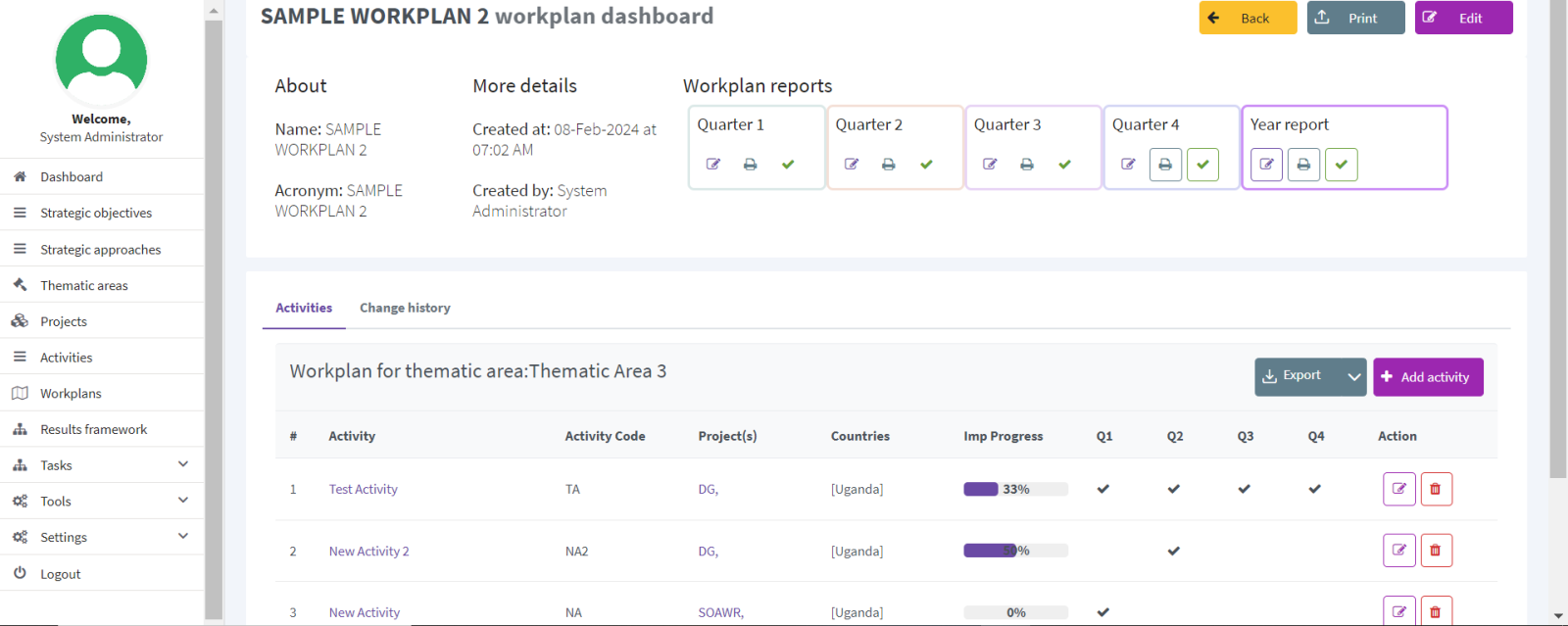Switch to the Change history tab

pyautogui.click(x=405, y=308)
